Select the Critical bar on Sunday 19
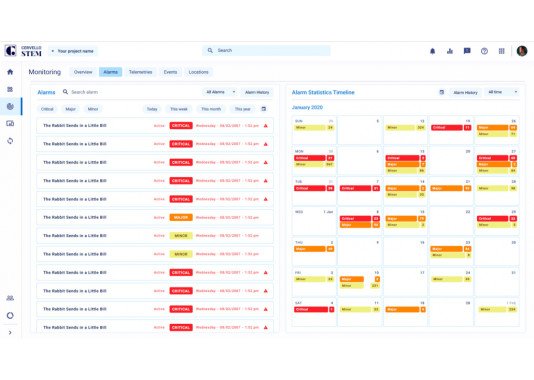The width and height of the screenshot is (534, 380). click(451, 128)
